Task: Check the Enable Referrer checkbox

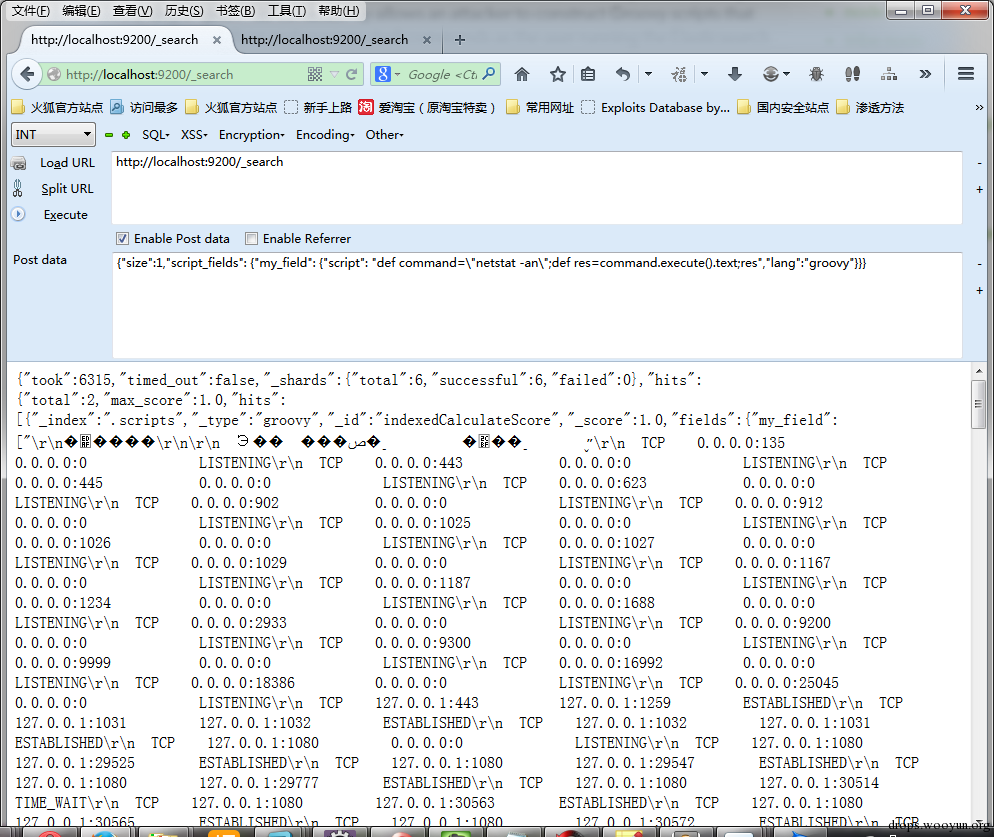Action: tap(252, 238)
